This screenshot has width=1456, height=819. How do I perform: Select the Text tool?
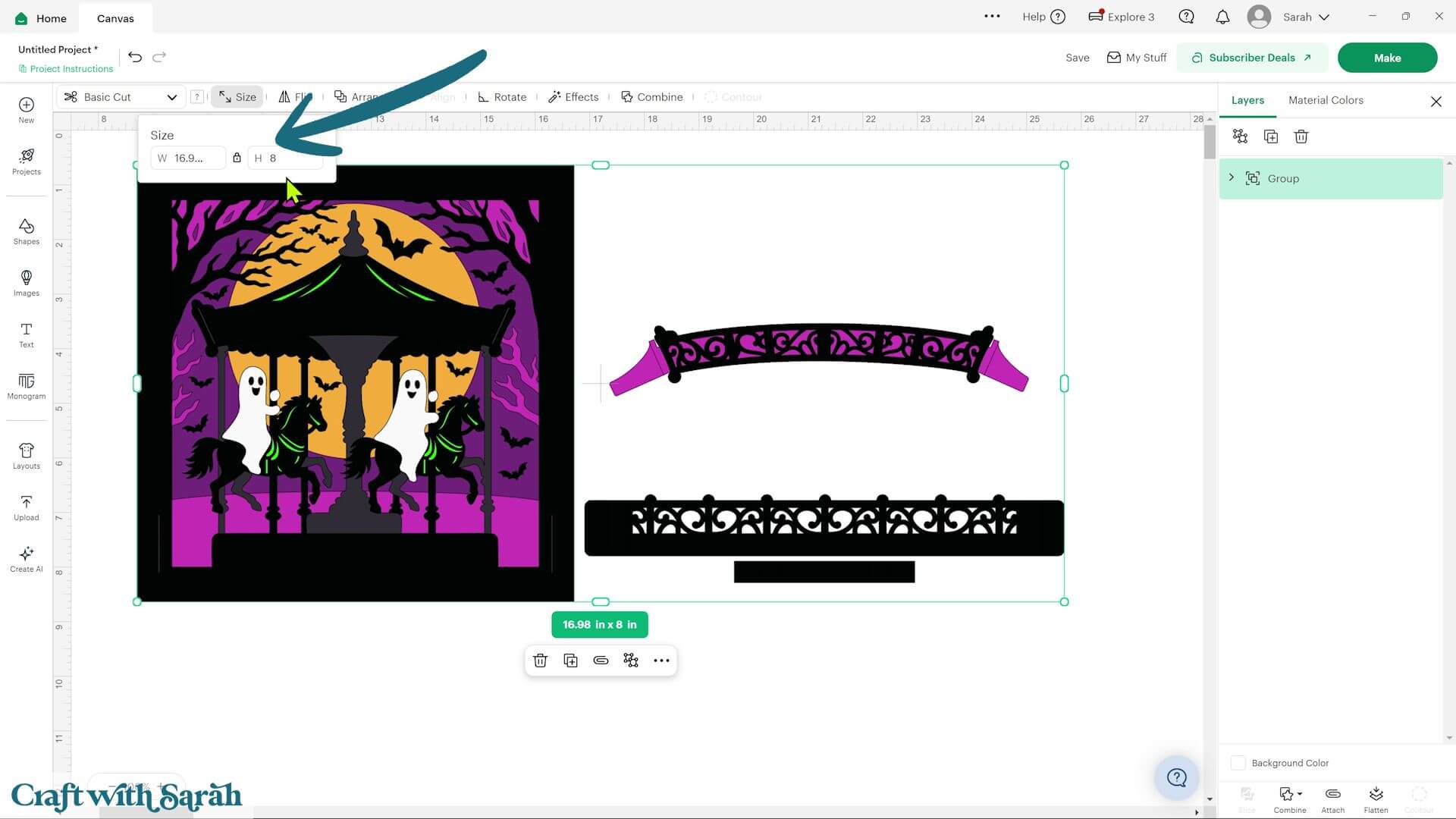pos(26,335)
